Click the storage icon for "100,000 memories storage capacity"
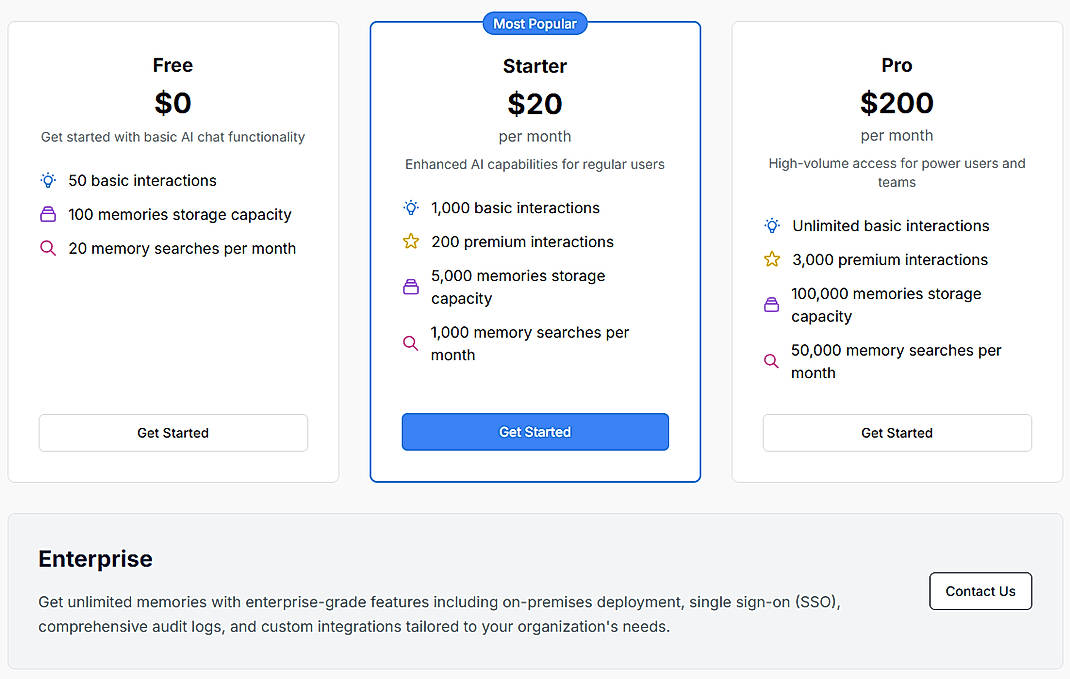1070x679 pixels. (772, 304)
